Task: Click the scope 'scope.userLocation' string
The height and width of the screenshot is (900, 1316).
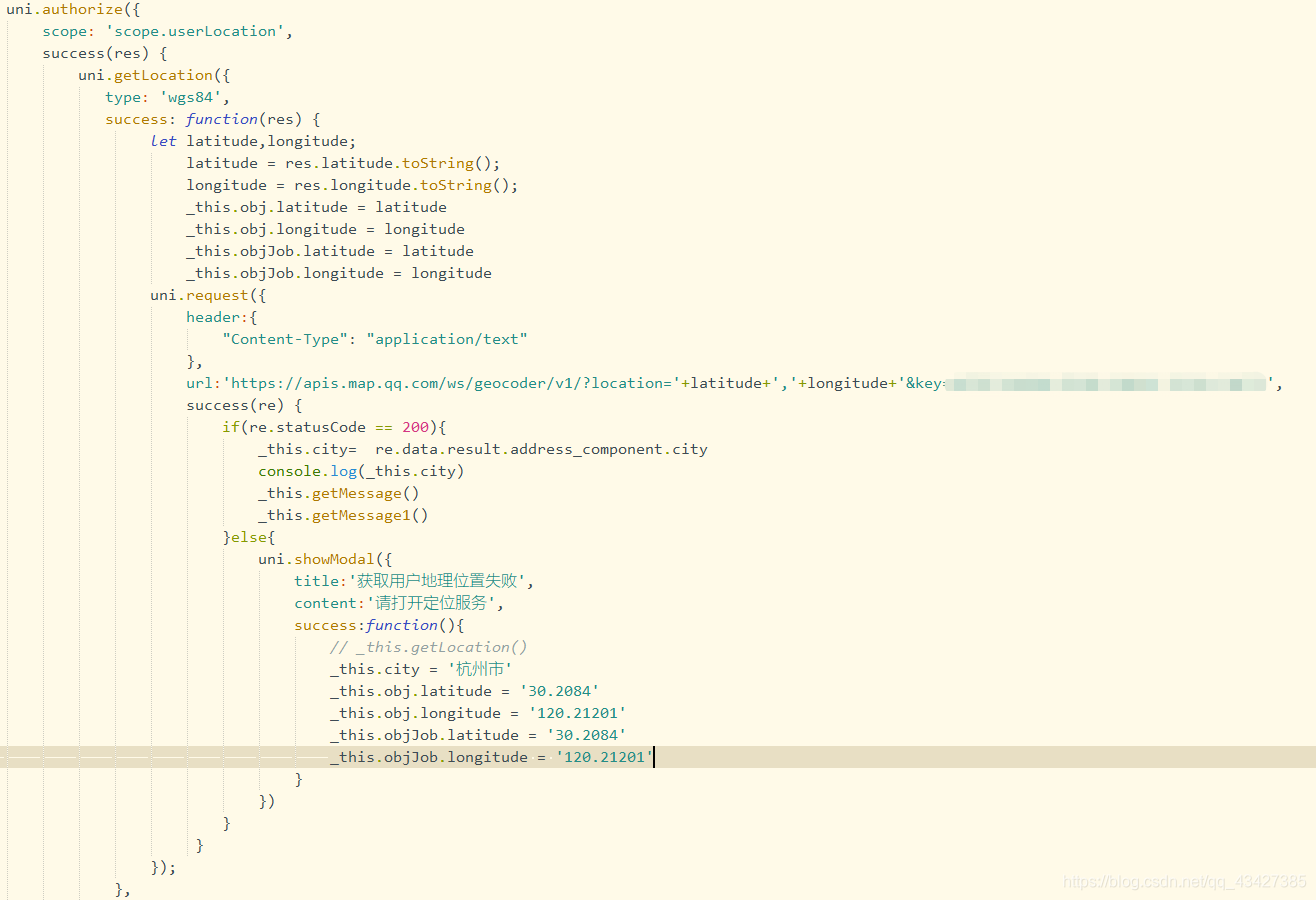Action: tap(195, 31)
